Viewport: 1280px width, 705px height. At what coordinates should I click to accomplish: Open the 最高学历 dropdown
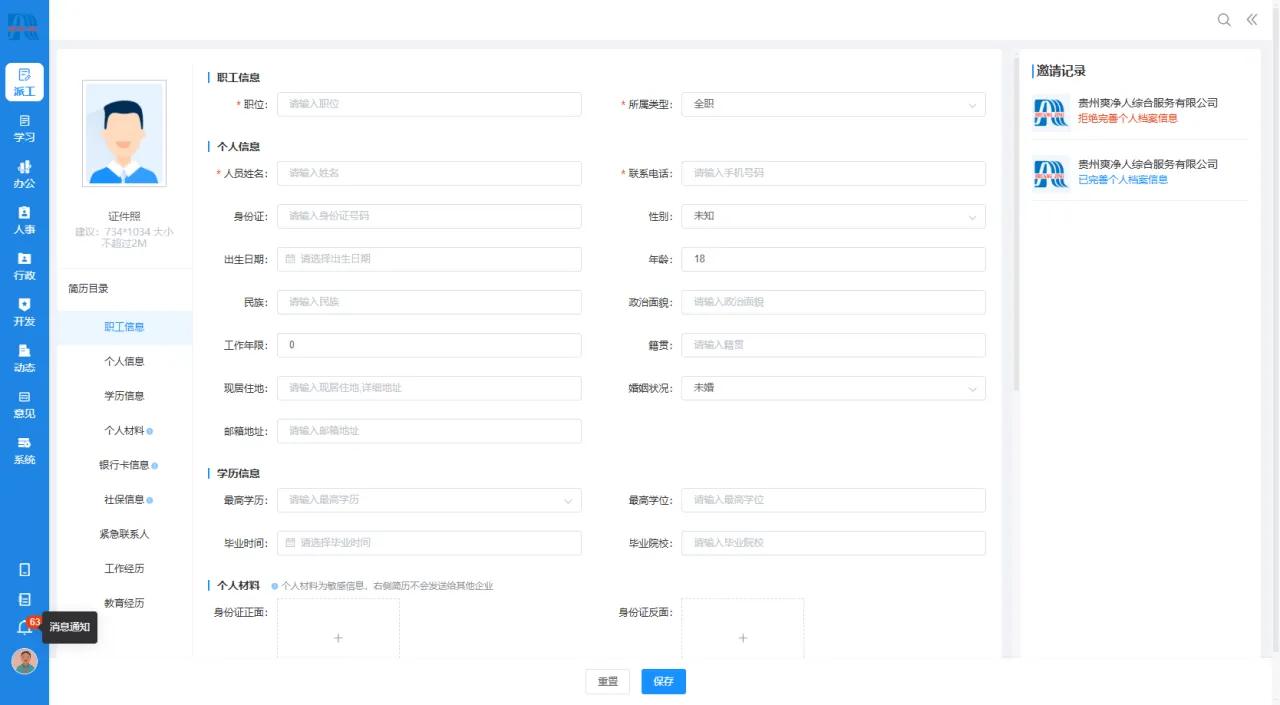[429, 500]
